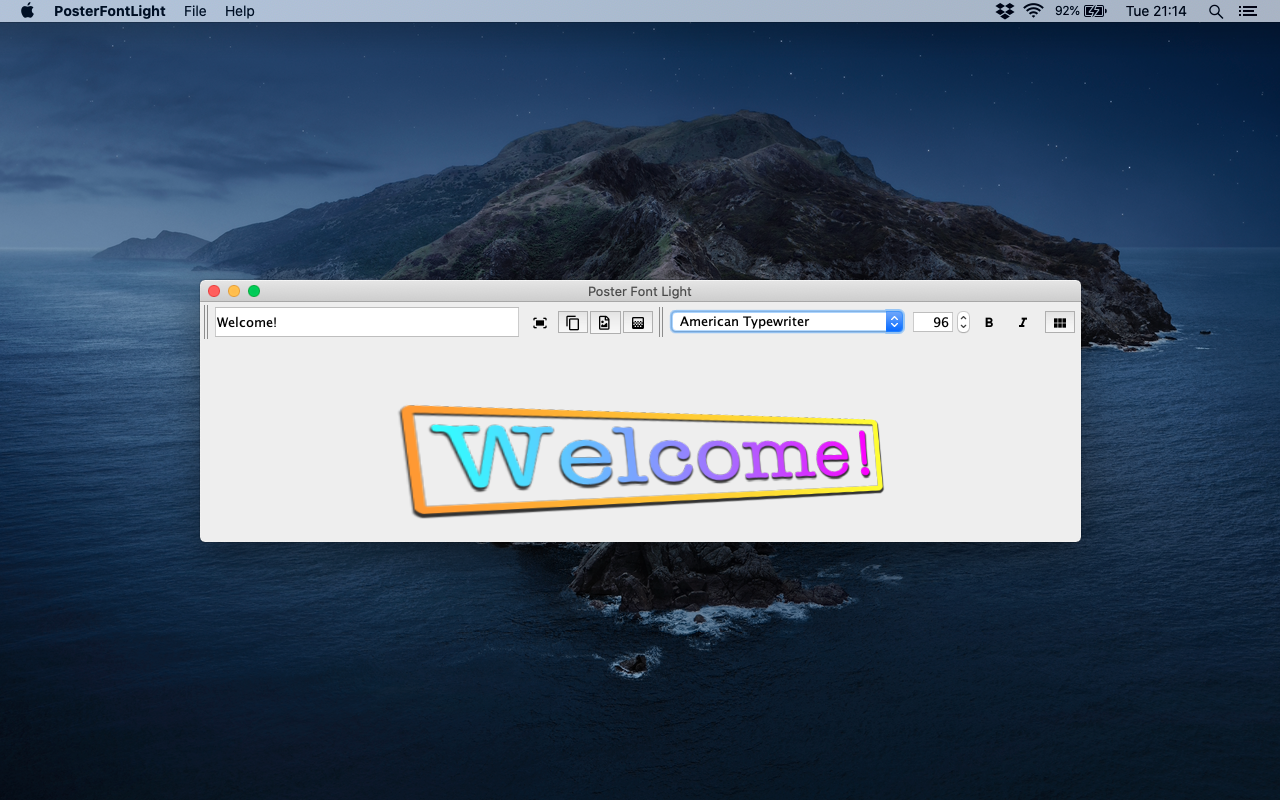Open the American Typewriter font dropdown

(x=787, y=321)
